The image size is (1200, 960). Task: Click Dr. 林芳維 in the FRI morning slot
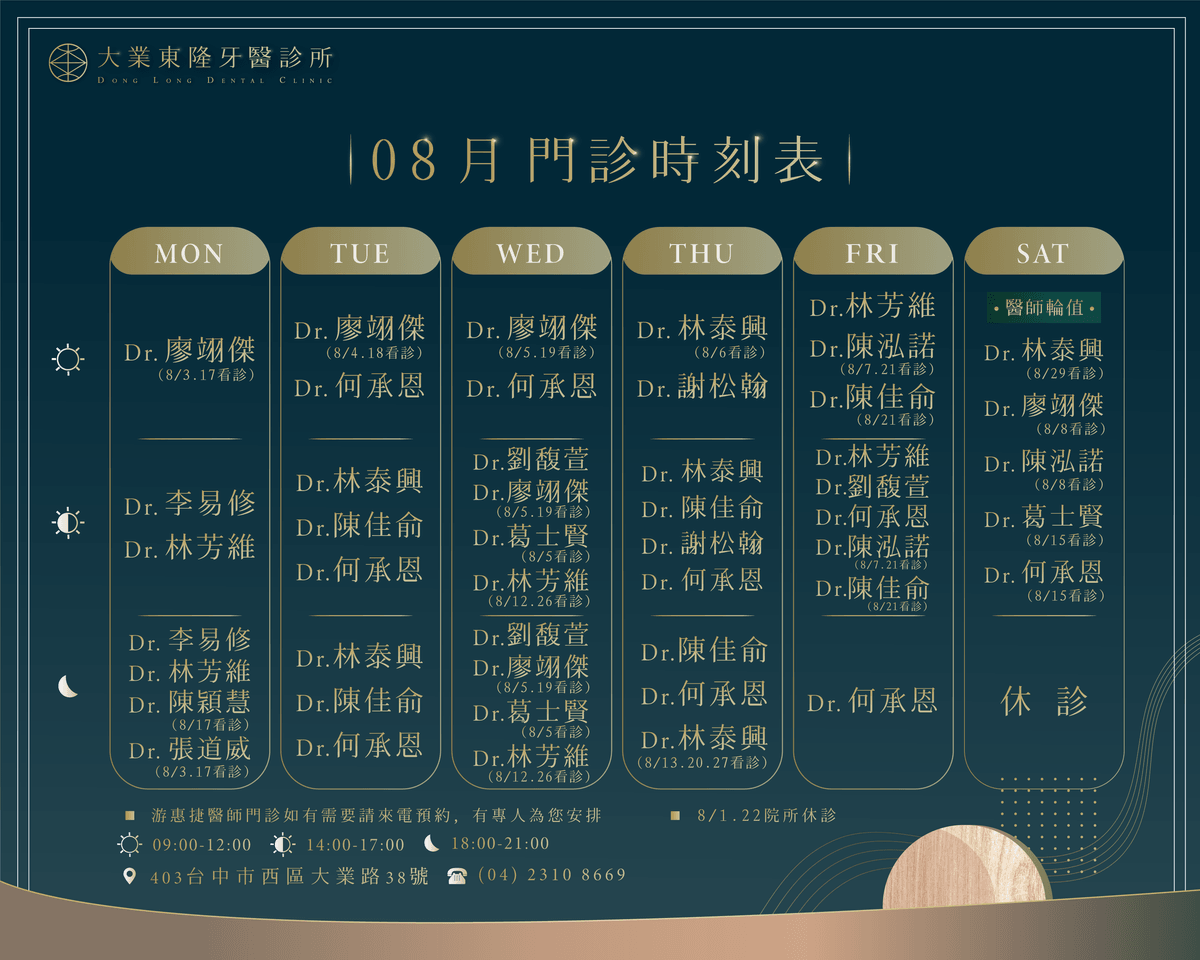point(873,305)
